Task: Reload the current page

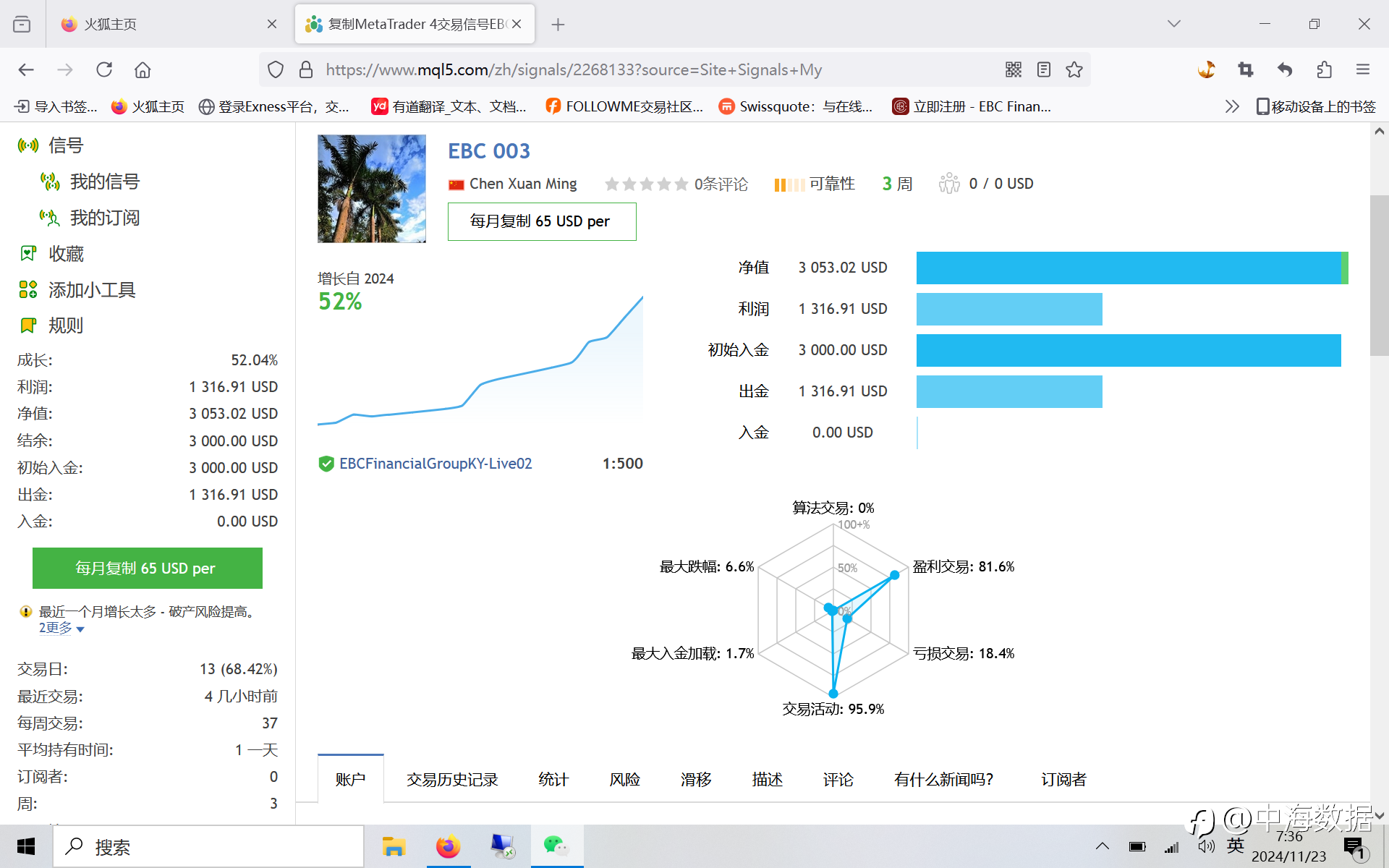Action: [x=104, y=69]
